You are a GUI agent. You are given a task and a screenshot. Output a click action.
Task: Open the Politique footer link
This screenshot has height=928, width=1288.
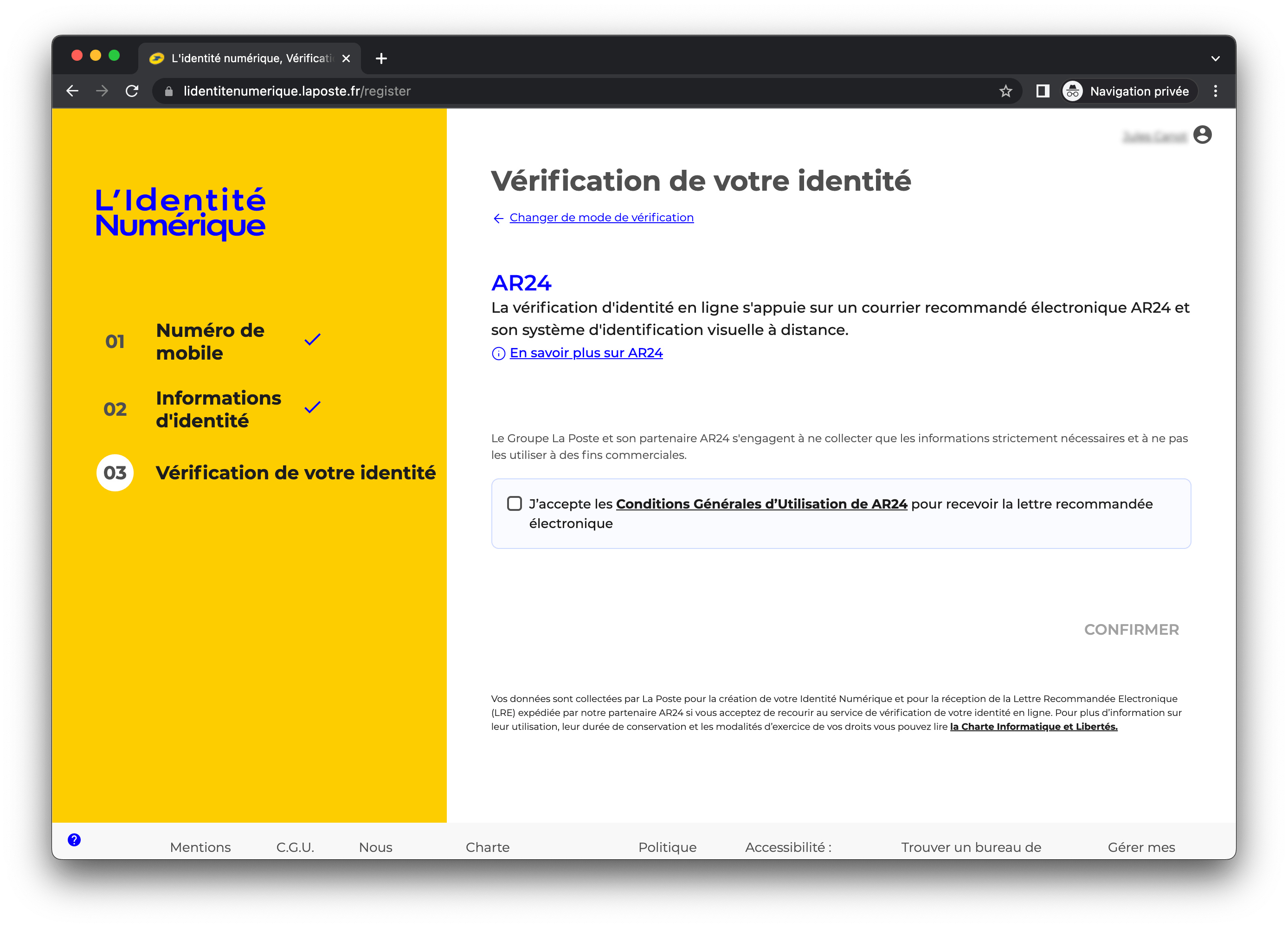pyautogui.click(x=667, y=847)
